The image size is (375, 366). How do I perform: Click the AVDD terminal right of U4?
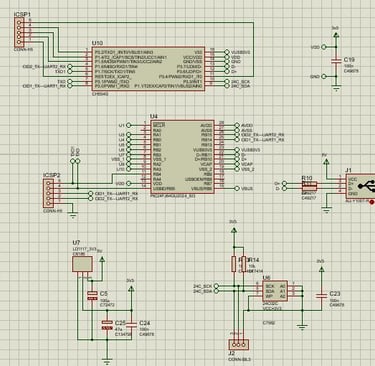point(237,125)
